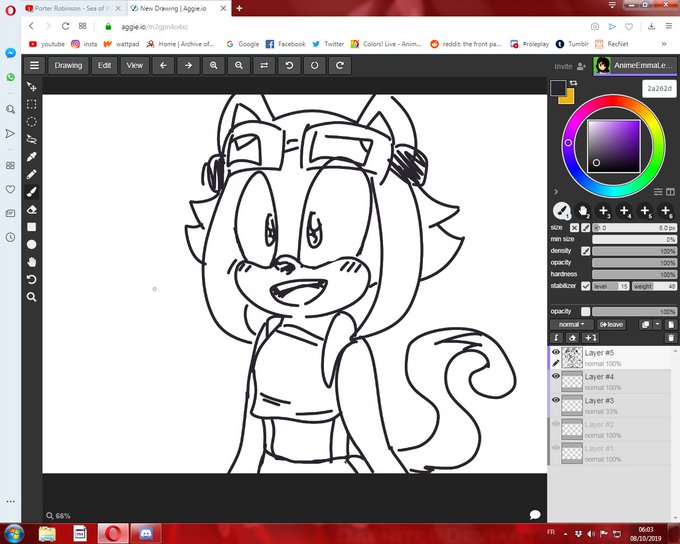Screen dimensions: 680x544
Task: Uncheck the stabilizer checkbox
Action: tap(585, 286)
